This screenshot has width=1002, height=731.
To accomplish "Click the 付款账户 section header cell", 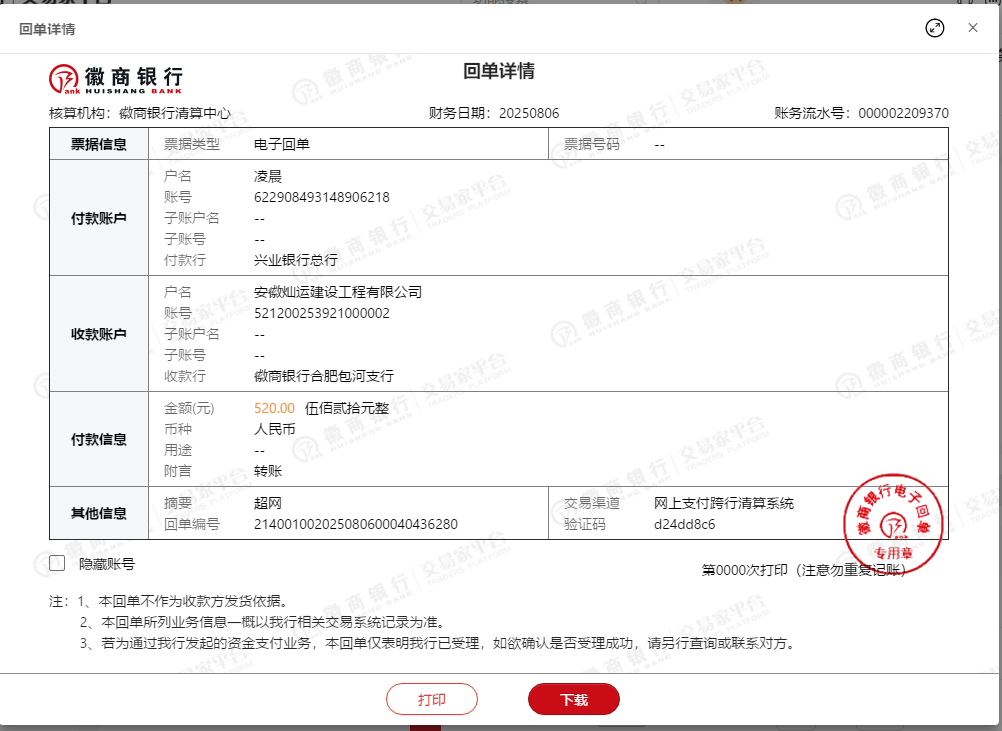I will tap(98, 218).
